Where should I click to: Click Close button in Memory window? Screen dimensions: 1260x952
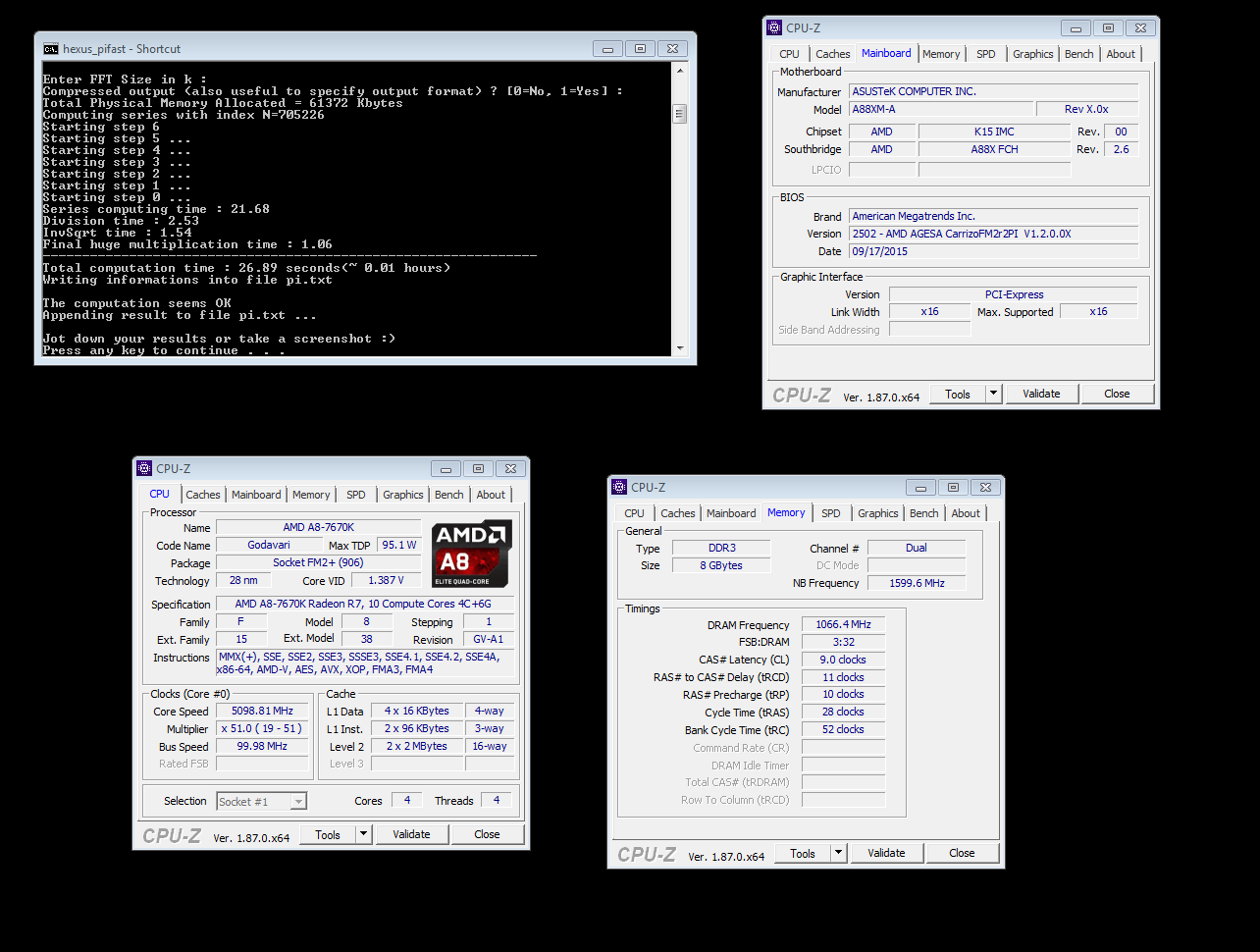click(x=962, y=853)
